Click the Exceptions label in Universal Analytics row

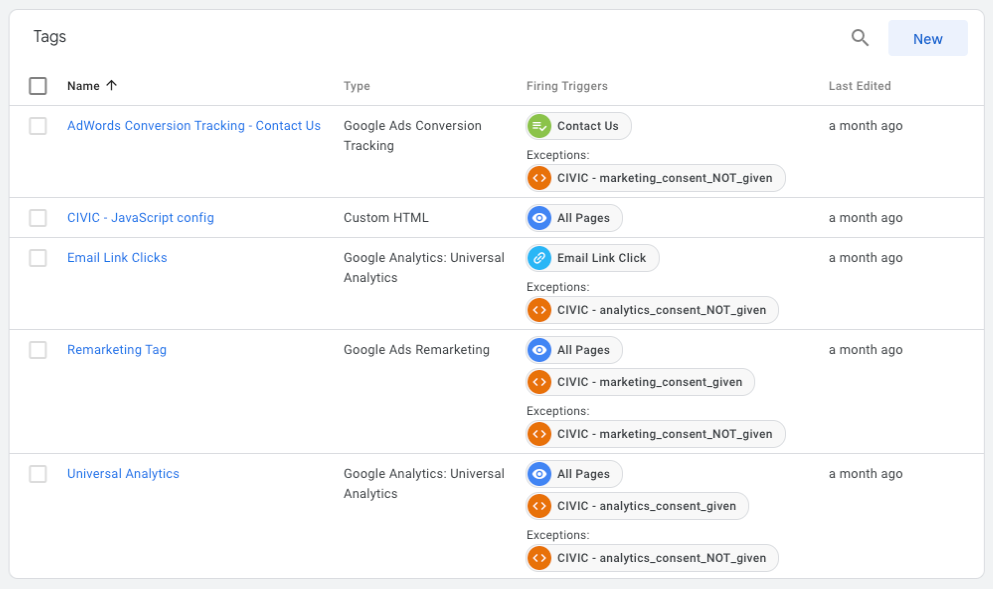[x=558, y=535]
